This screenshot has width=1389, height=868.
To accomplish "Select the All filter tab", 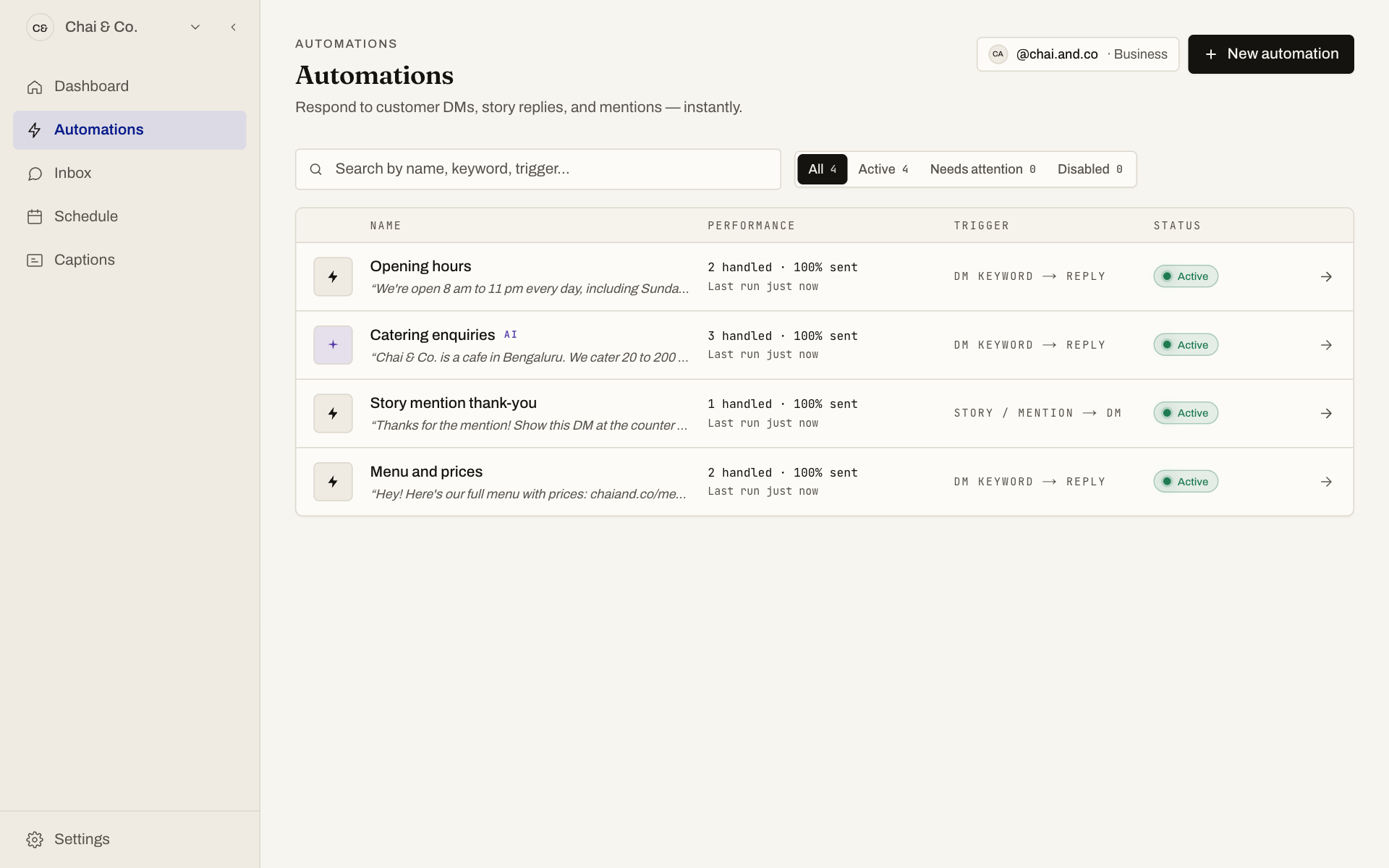I will (822, 169).
